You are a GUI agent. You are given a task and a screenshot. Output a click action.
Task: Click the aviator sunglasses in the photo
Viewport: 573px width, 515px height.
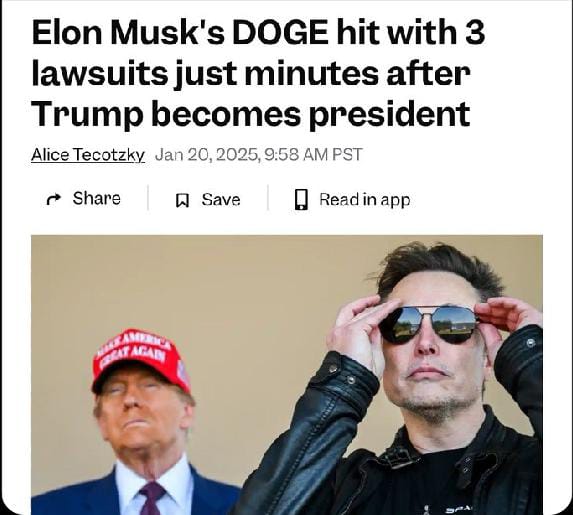428,325
